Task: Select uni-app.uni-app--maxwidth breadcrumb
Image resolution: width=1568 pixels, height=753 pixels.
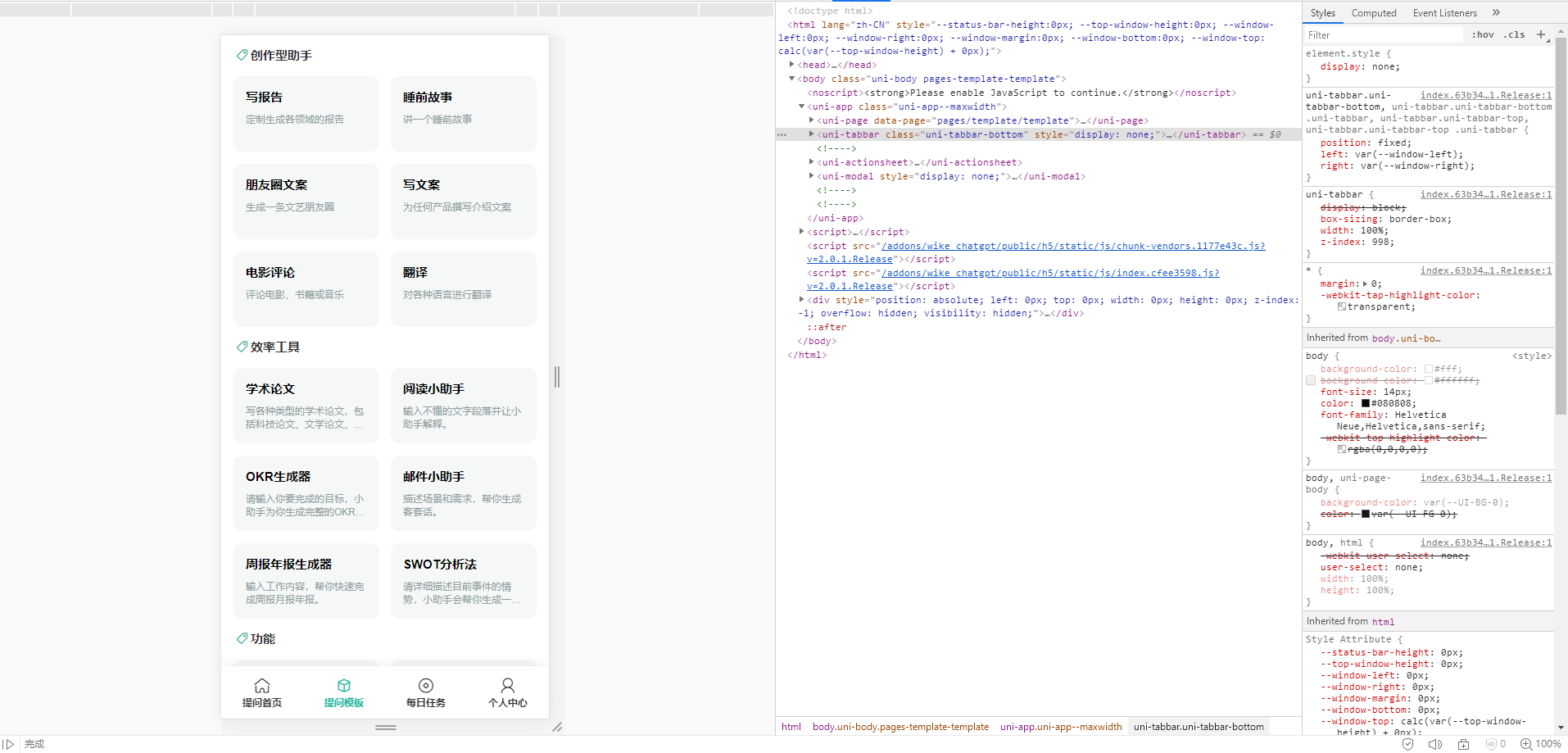Action: [x=1061, y=727]
